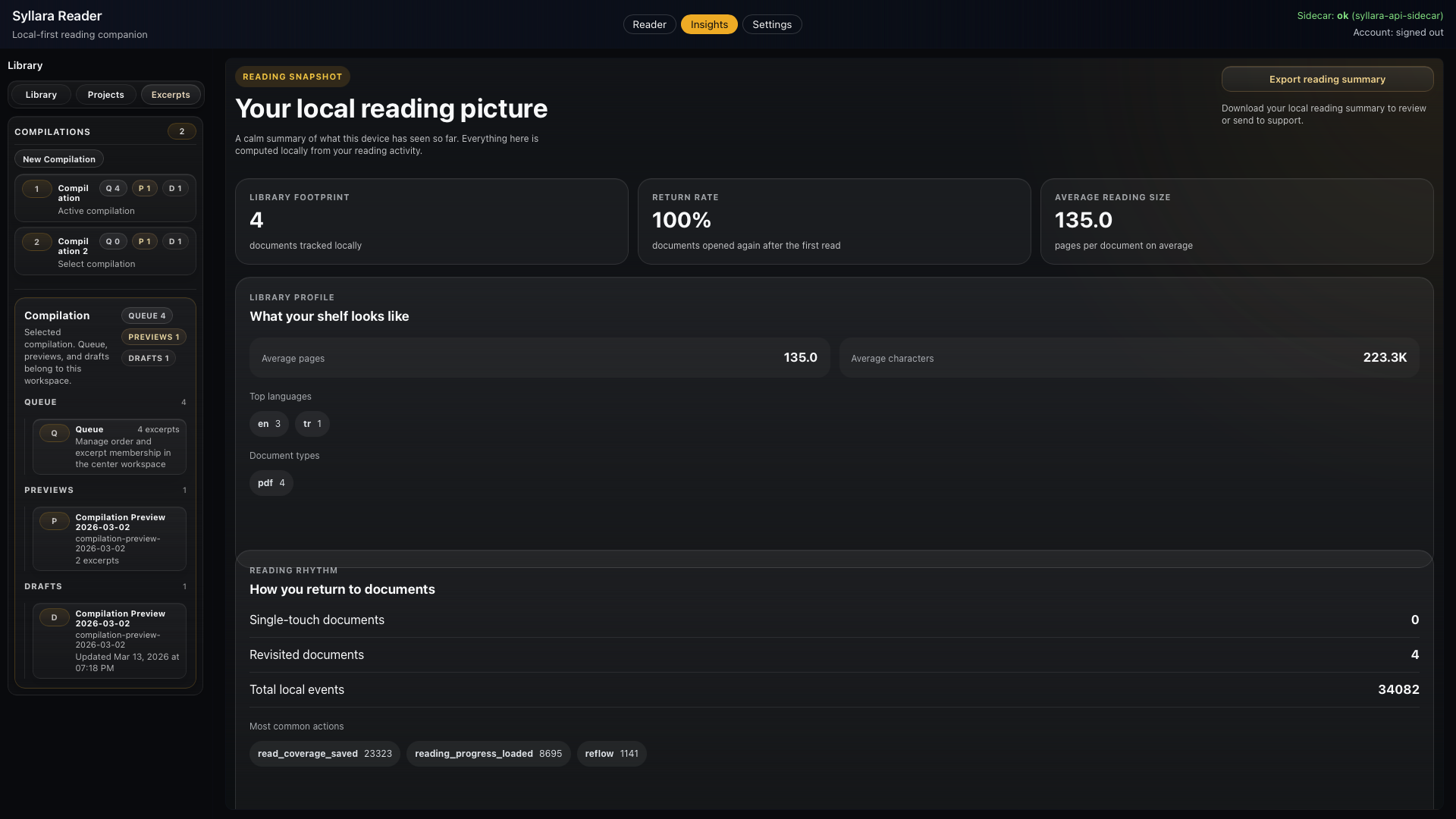Click the D 1 badge on Compilation 2
Screen dimensions: 1456x819
(x=175, y=241)
